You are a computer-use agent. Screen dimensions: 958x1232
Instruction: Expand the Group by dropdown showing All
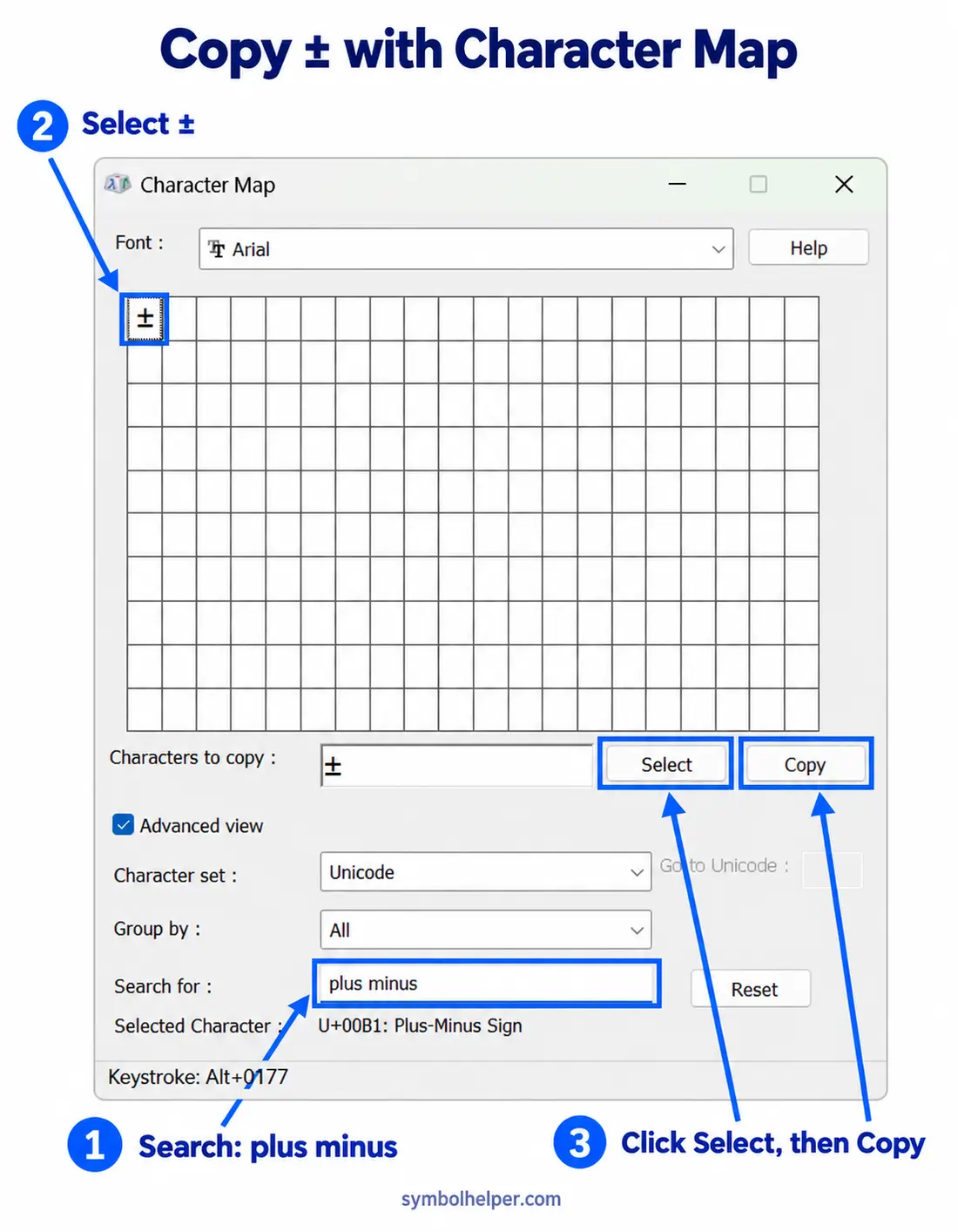point(485,930)
